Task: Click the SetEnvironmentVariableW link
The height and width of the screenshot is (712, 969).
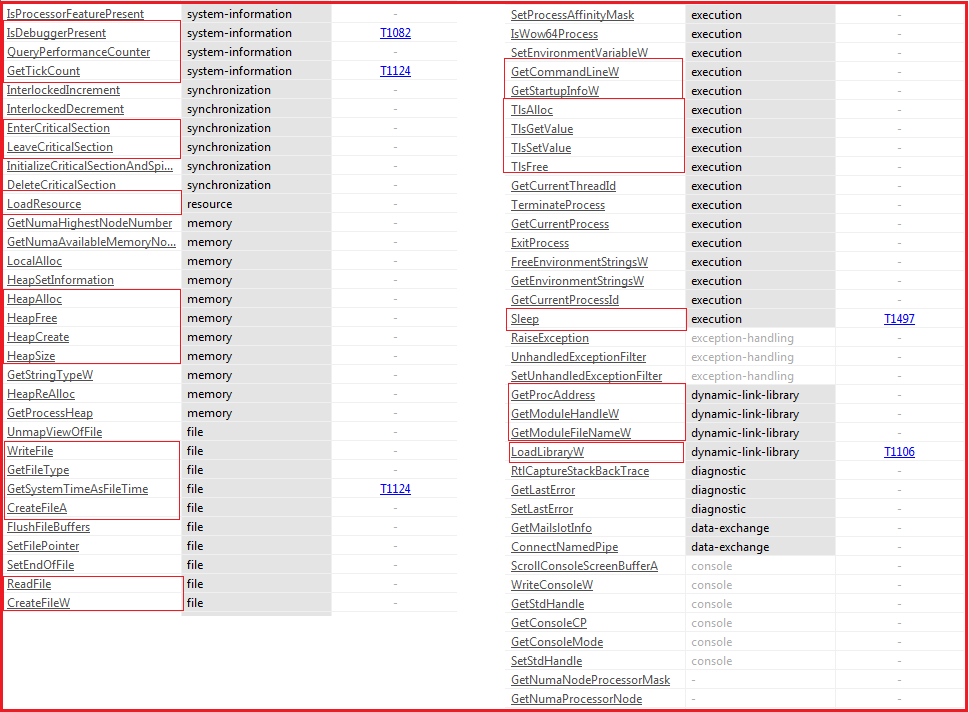Action: 580,53
